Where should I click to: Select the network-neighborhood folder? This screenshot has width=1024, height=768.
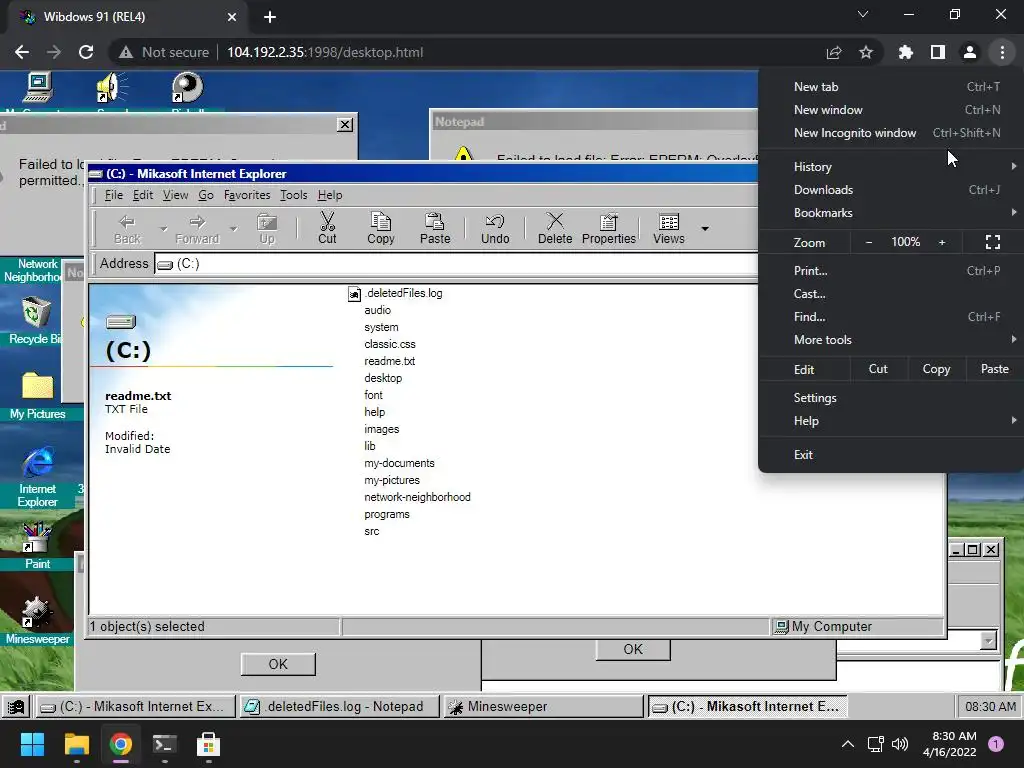pos(417,497)
